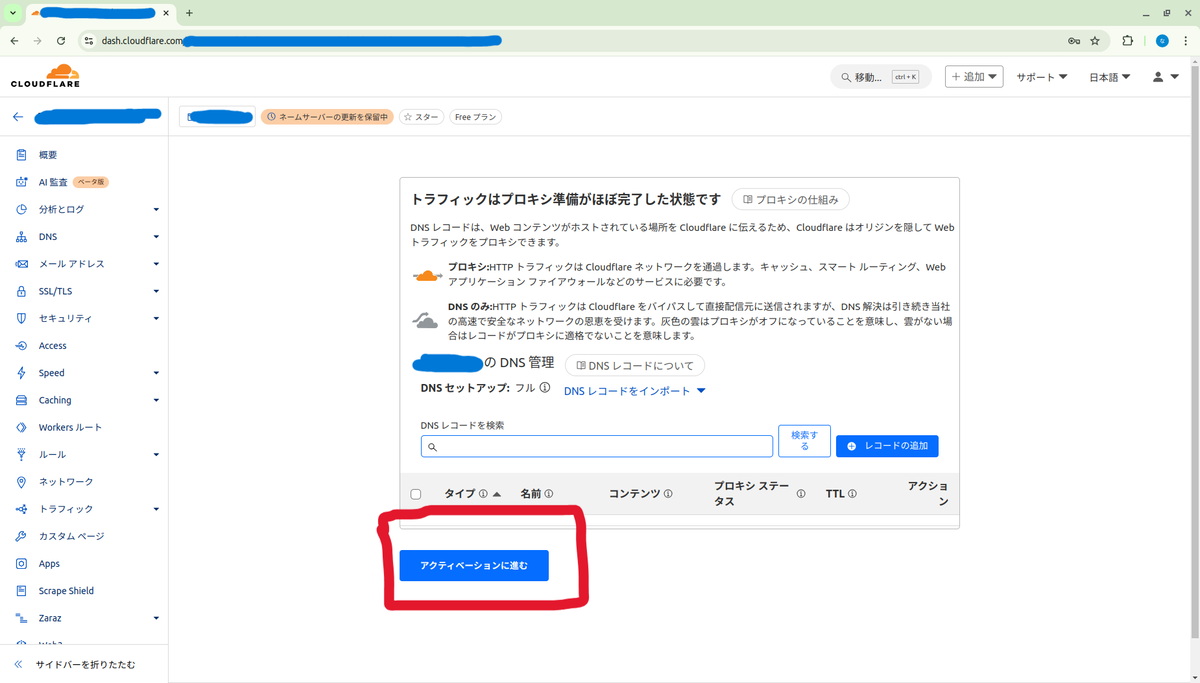
Task: Click レコードの追加 button
Action: click(x=887, y=446)
